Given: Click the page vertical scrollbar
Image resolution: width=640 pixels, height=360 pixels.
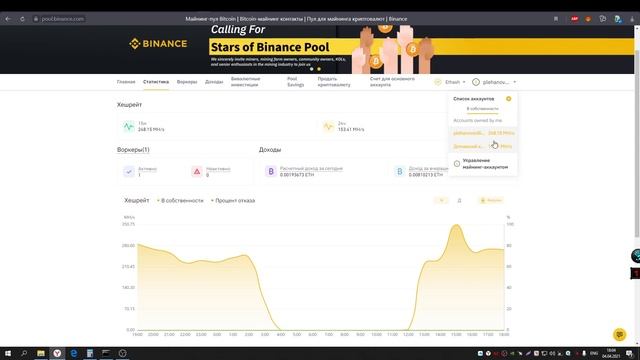Looking at the screenshot, I should point(637,143).
